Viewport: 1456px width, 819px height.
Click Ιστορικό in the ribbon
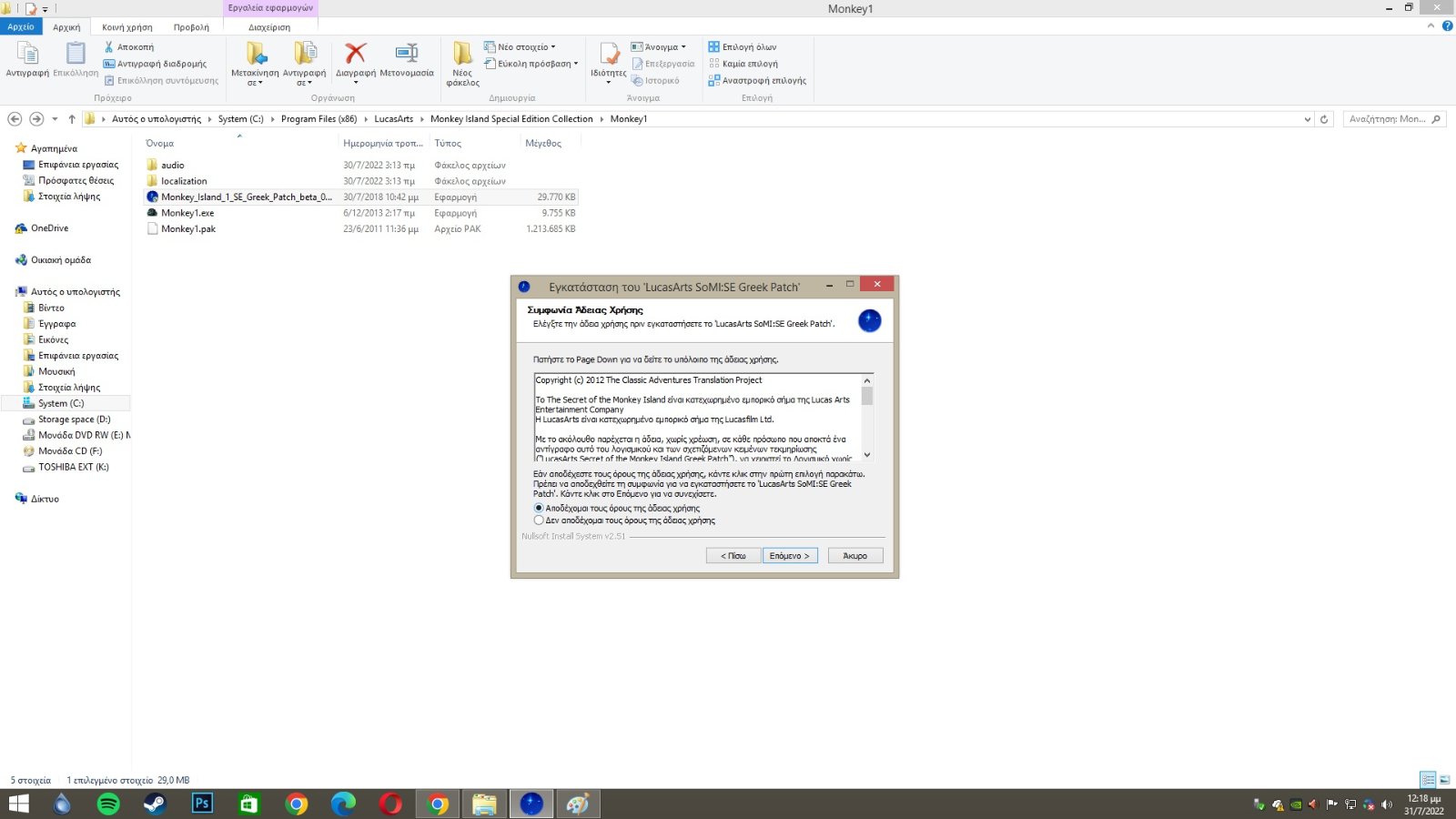click(656, 81)
